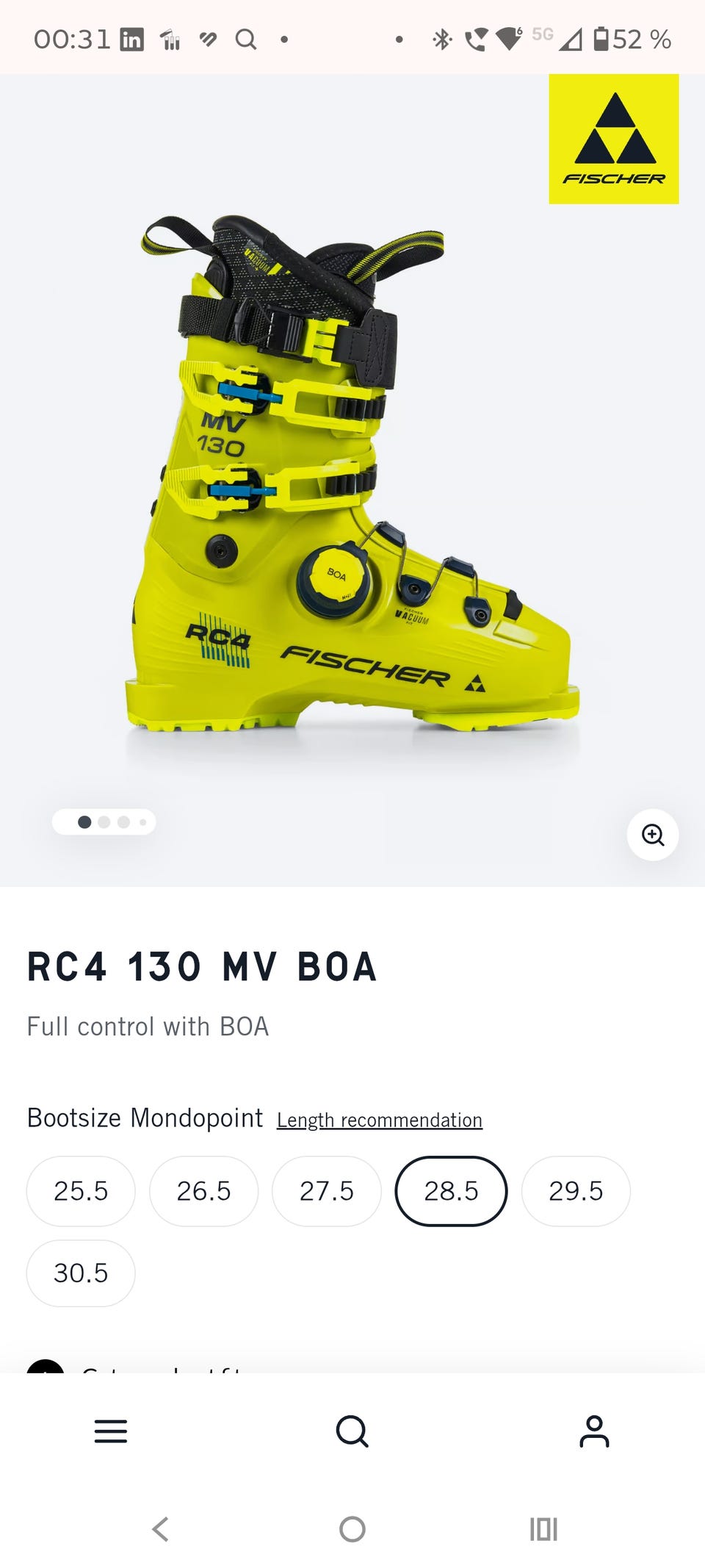Image resolution: width=705 pixels, height=1568 pixels.
Task: Tap the Android home circle button
Action: tap(352, 1529)
